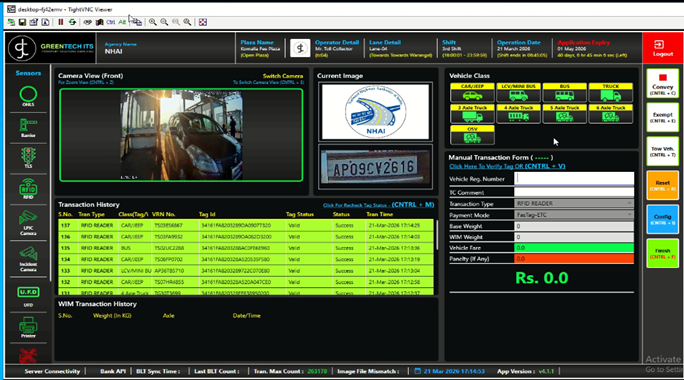Select 6 Axle Truck vehicle class

tap(611, 113)
